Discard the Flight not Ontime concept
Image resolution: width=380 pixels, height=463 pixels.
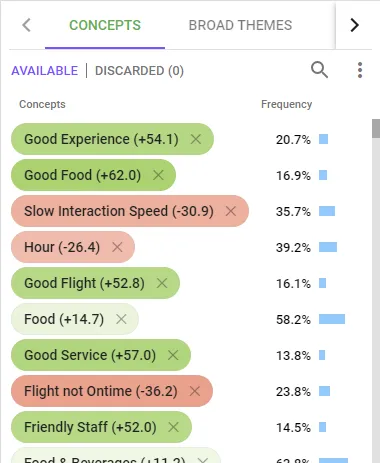click(195, 391)
